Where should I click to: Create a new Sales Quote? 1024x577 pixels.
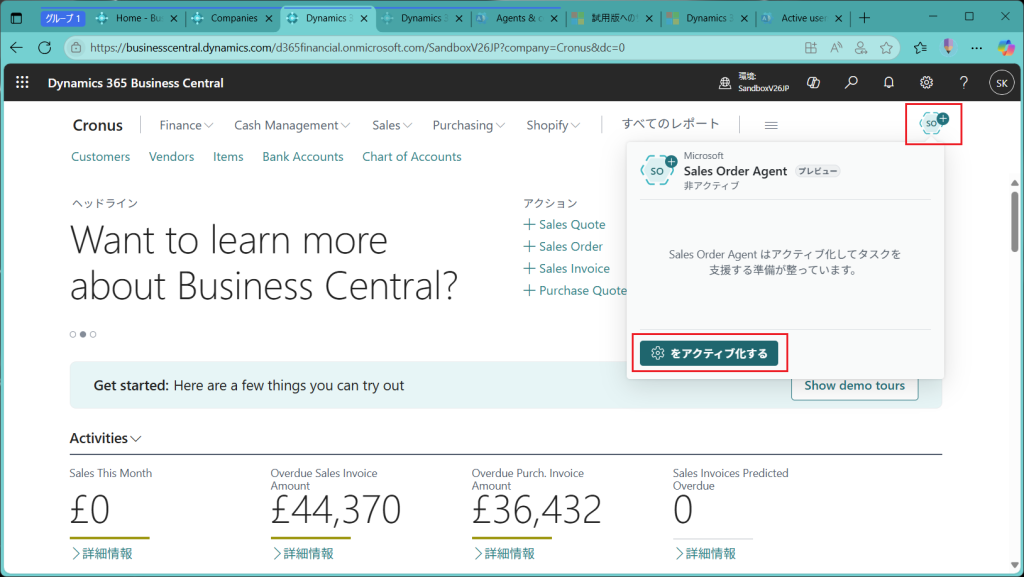564,225
